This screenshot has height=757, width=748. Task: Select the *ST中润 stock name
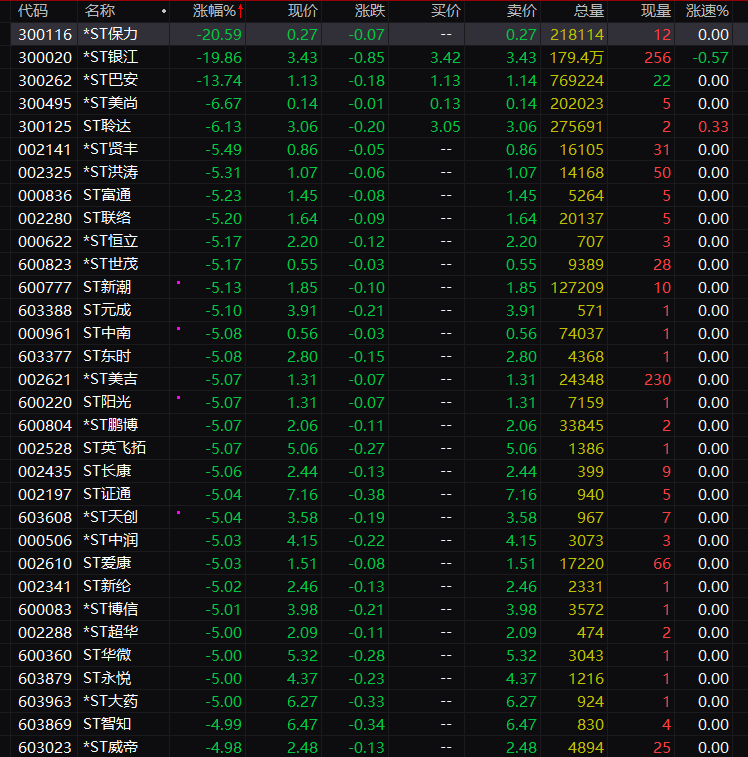pyautogui.click(x=110, y=540)
